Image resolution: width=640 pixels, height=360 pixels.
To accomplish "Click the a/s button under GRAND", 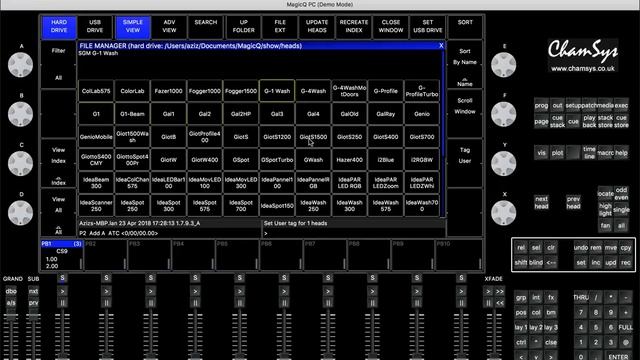I will 11,303.
